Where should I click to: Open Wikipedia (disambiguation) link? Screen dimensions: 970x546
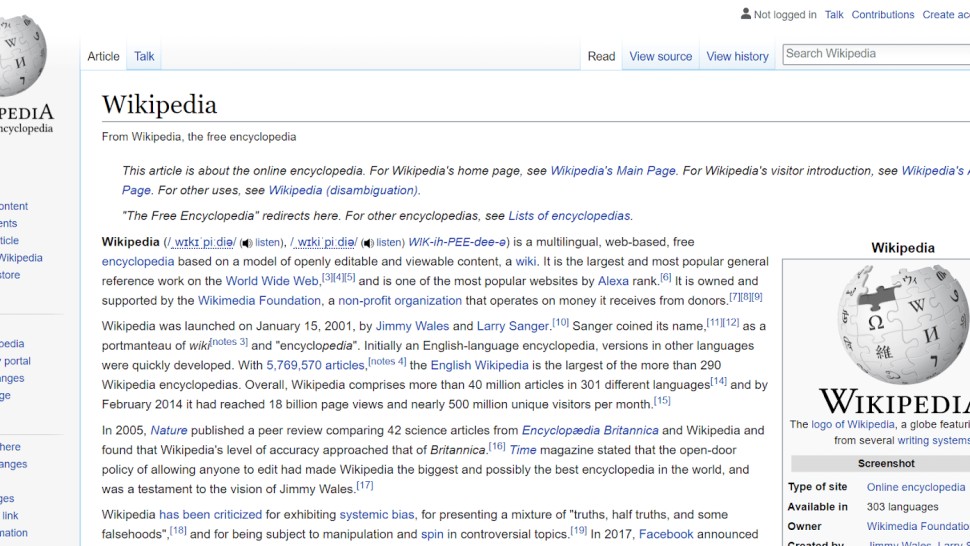(343, 190)
